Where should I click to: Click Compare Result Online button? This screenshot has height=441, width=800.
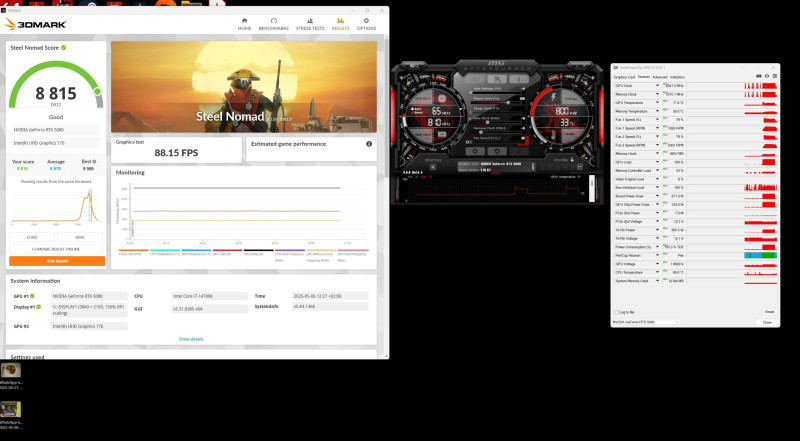pos(56,249)
